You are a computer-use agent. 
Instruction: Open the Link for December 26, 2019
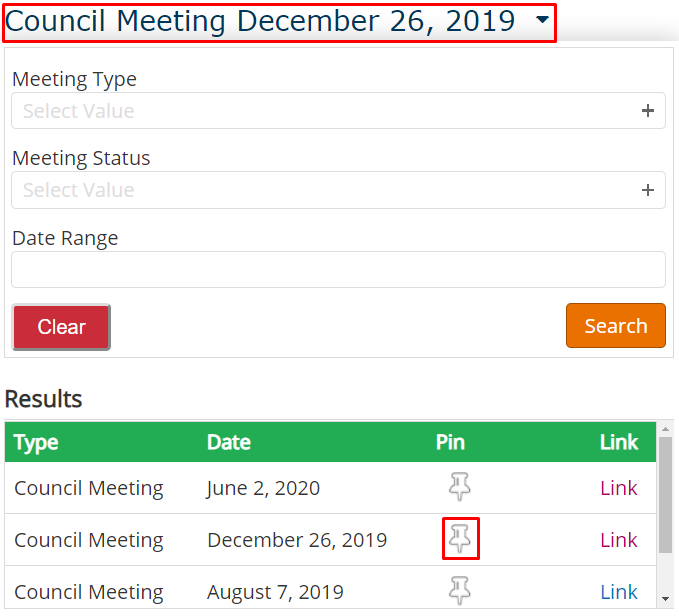coord(618,540)
